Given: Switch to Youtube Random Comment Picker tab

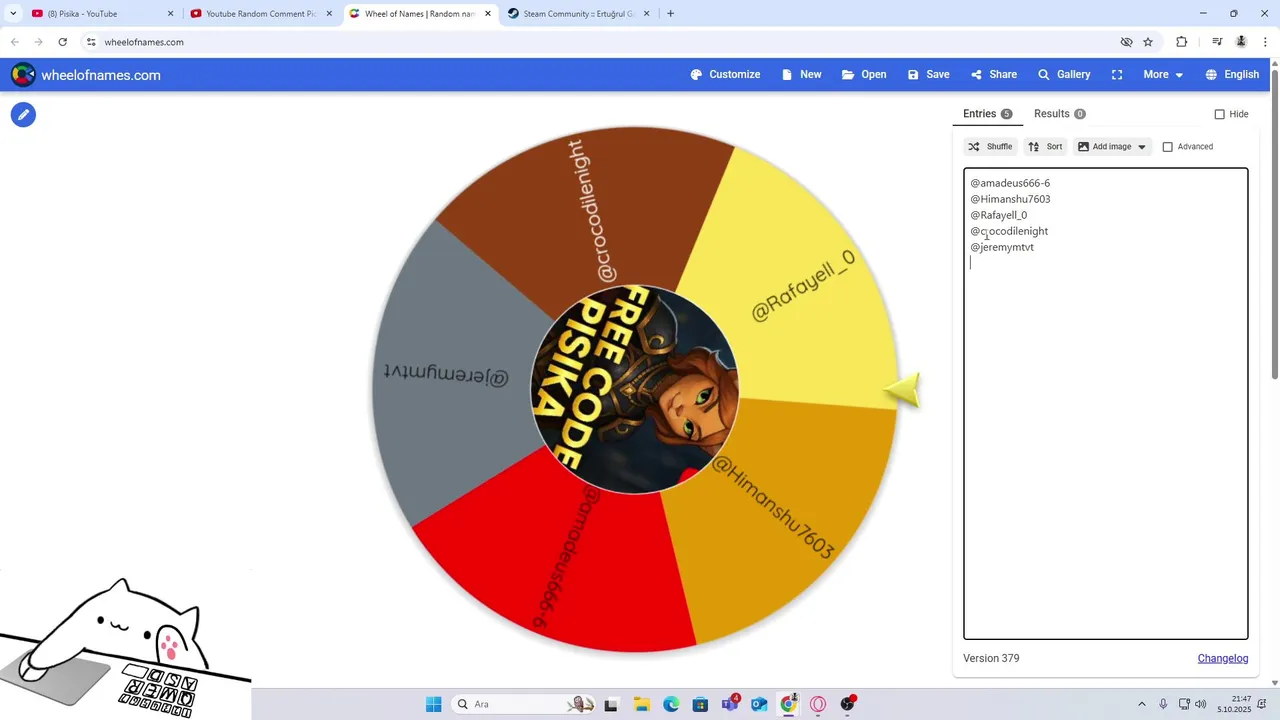Looking at the screenshot, I should click(x=260, y=14).
